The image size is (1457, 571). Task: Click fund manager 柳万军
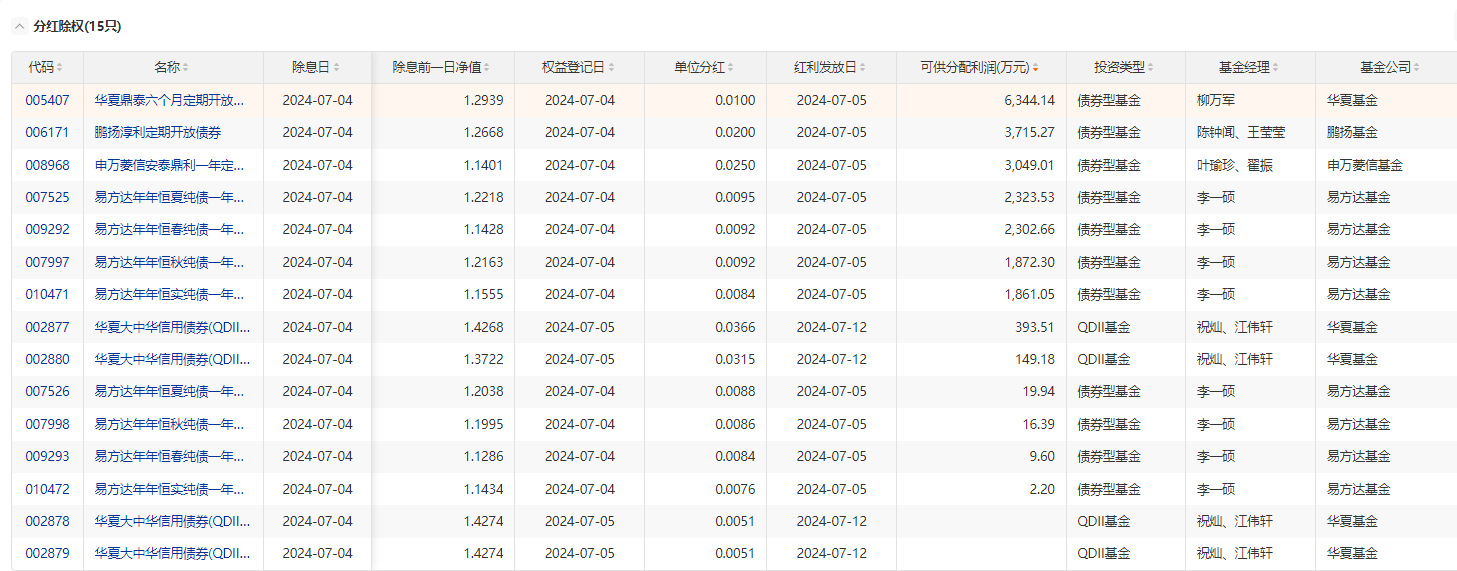point(1216,100)
